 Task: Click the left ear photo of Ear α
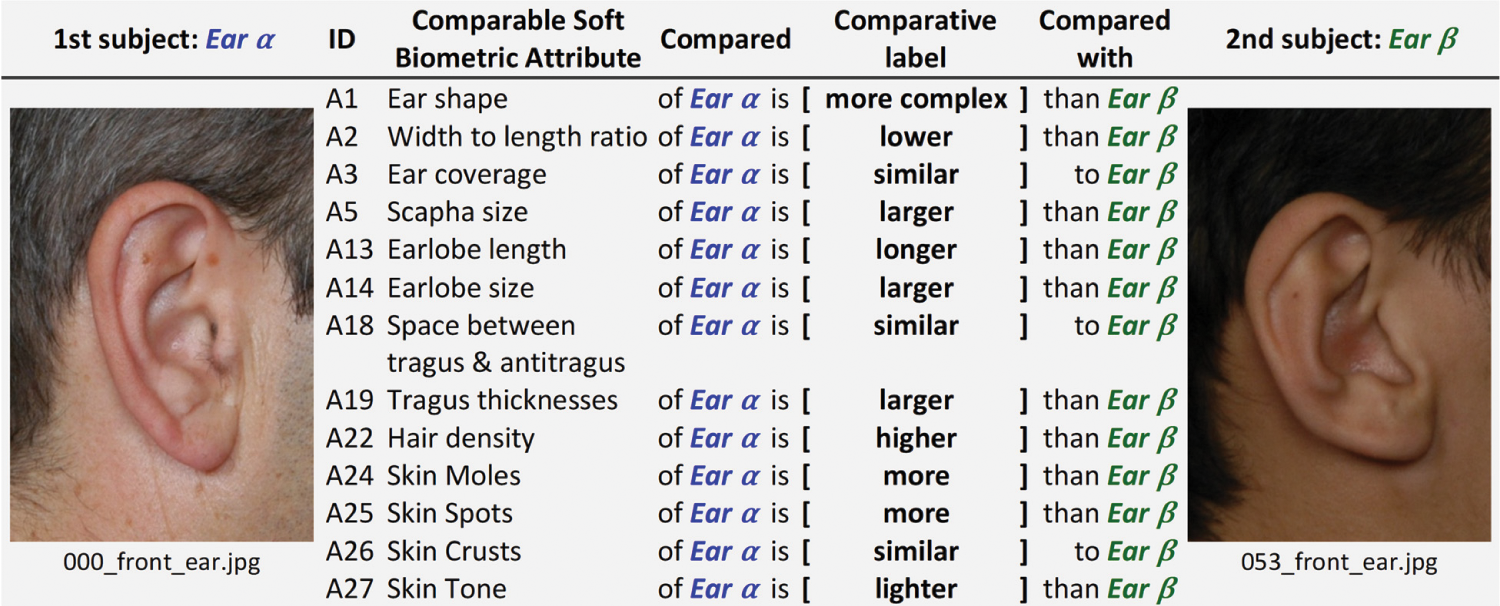(160, 325)
